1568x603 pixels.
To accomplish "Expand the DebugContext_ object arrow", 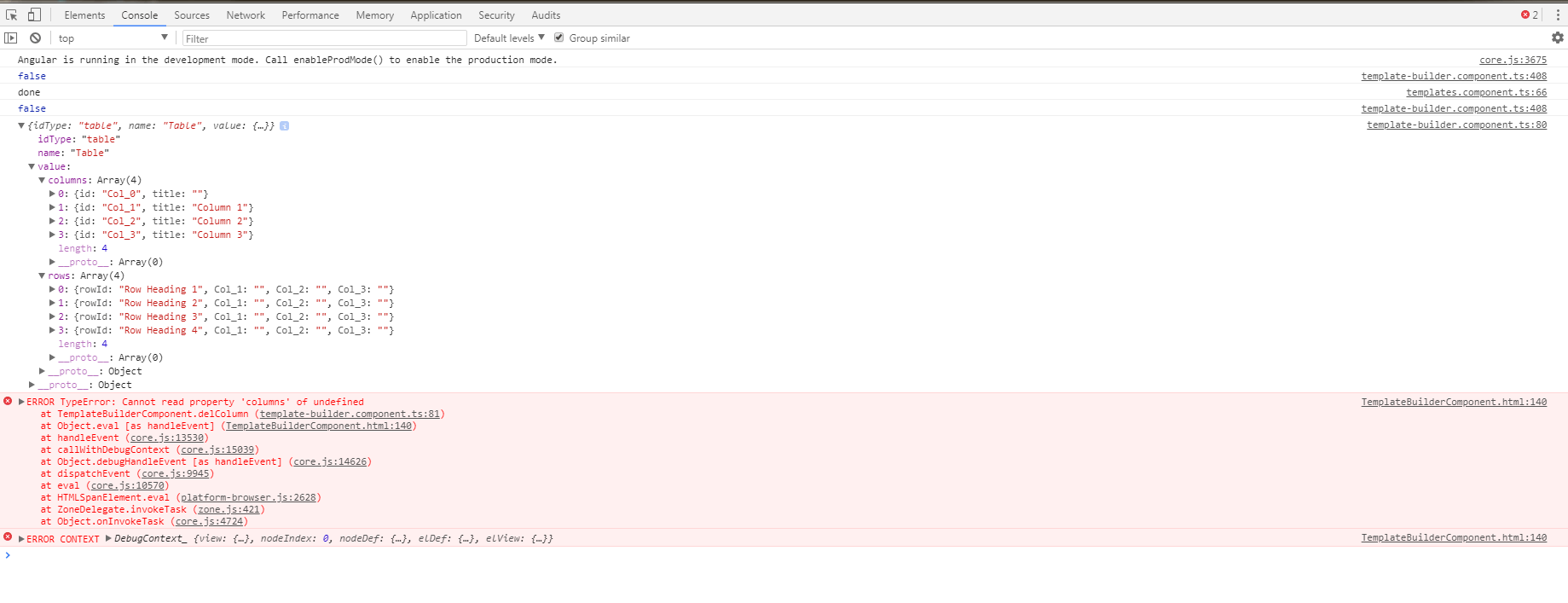I will [108, 538].
